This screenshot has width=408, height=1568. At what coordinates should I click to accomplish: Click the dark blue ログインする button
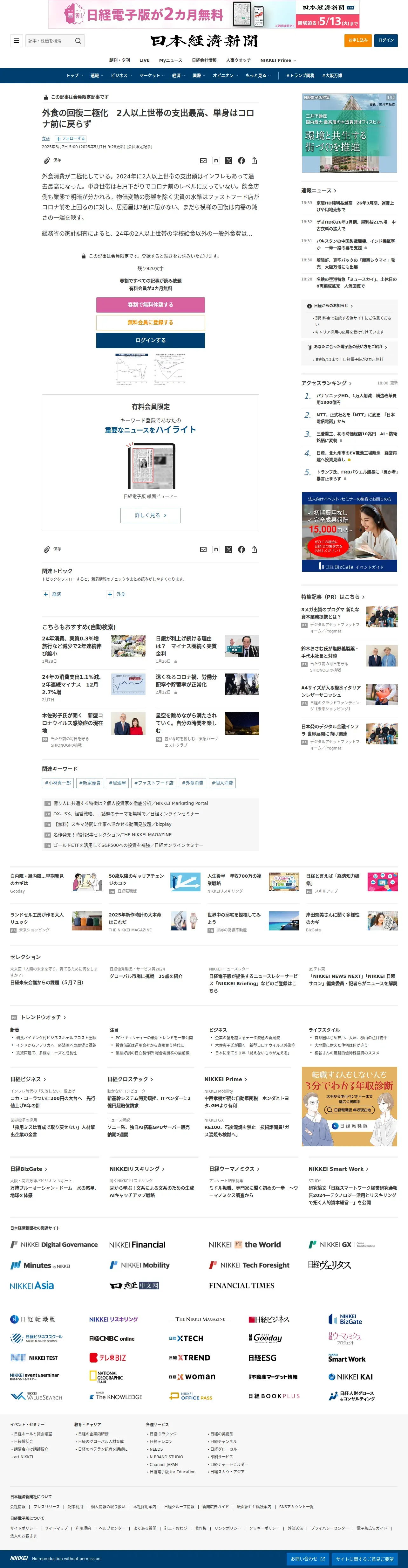point(150,340)
